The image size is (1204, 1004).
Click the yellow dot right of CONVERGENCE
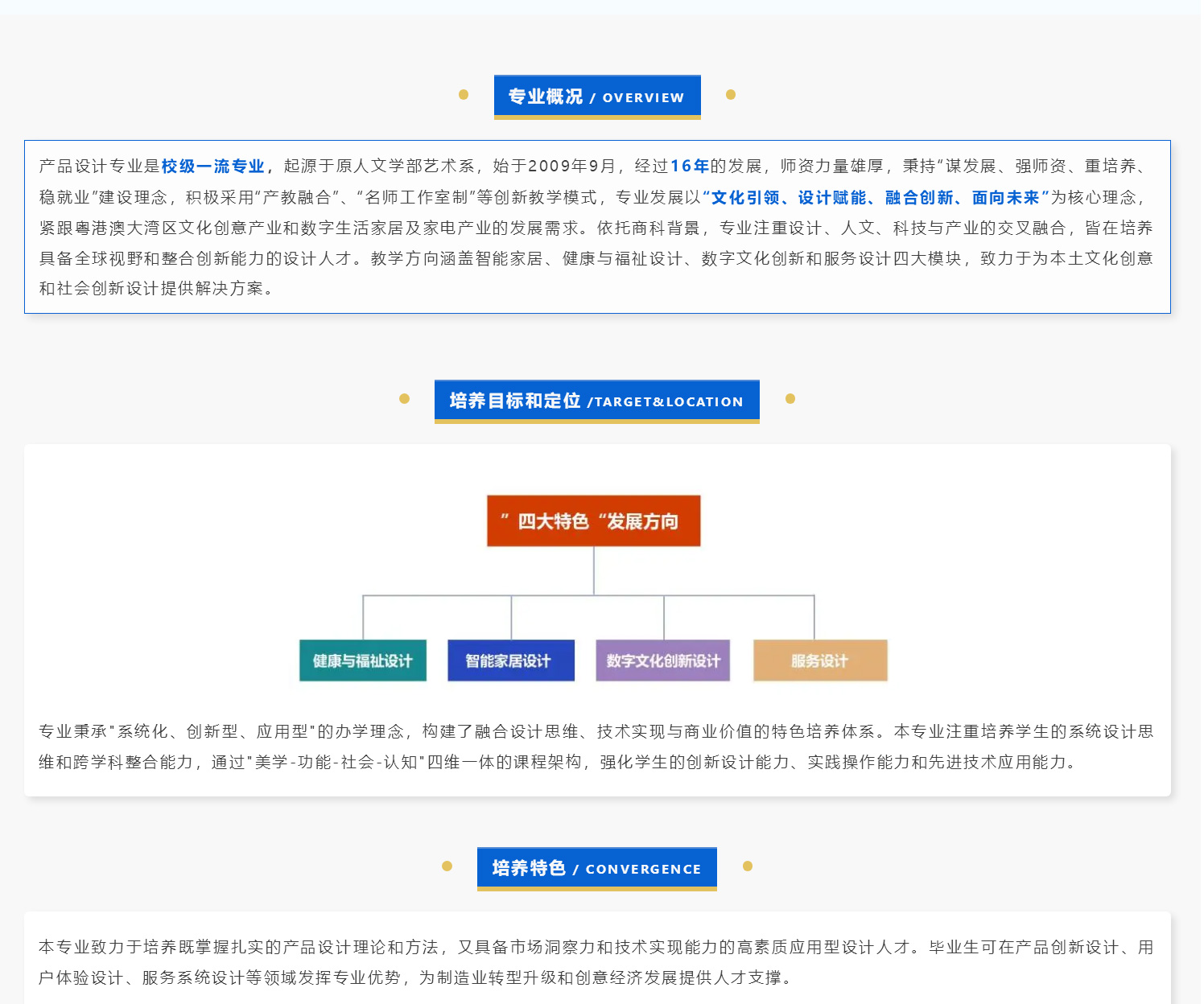pyautogui.click(x=748, y=866)
